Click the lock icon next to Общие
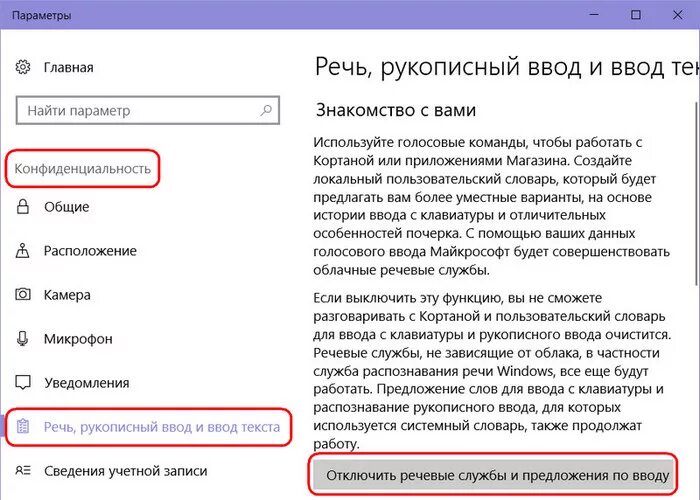This screenshot has width=700, height=500. coord(23,207)
